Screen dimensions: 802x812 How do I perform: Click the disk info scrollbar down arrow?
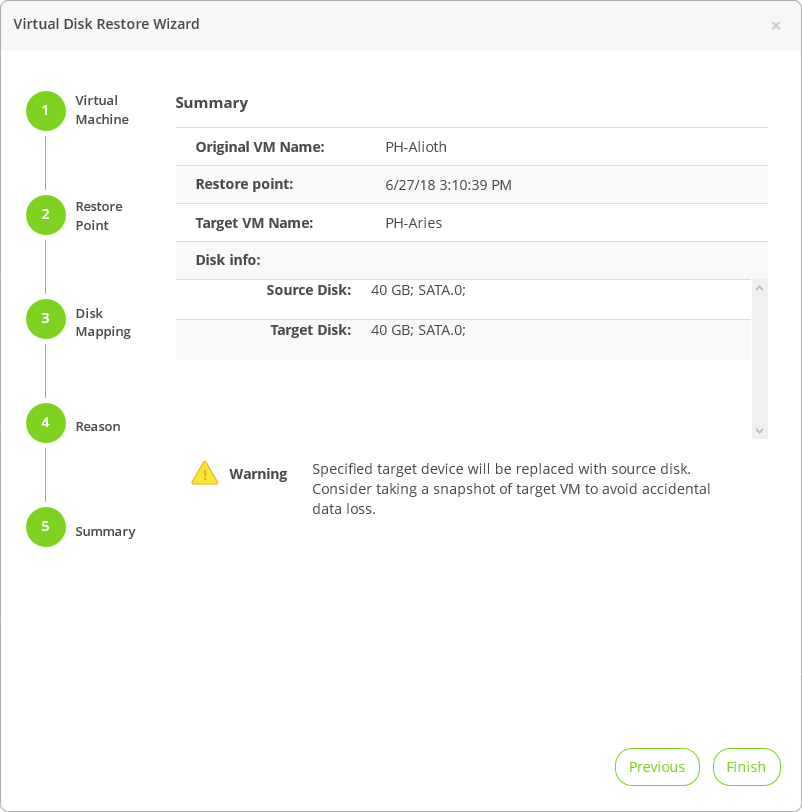759,431
